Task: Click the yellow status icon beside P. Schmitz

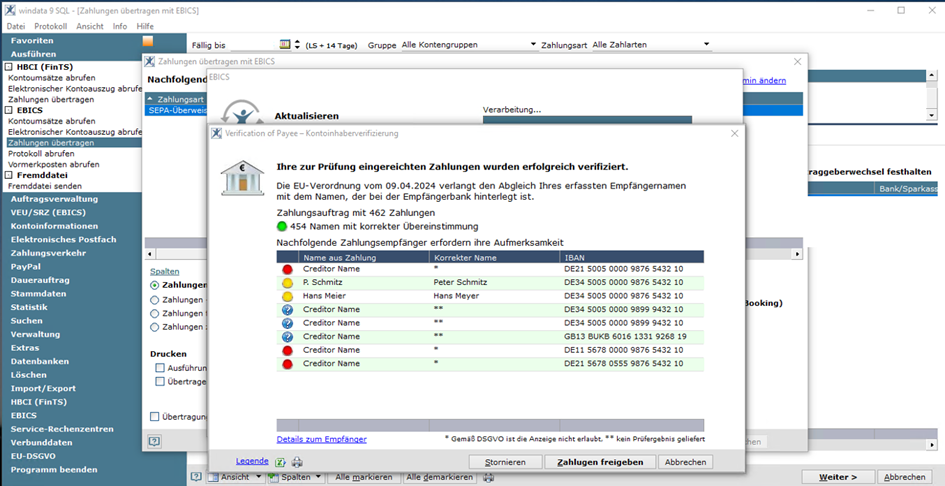Action: pos(287,283)
